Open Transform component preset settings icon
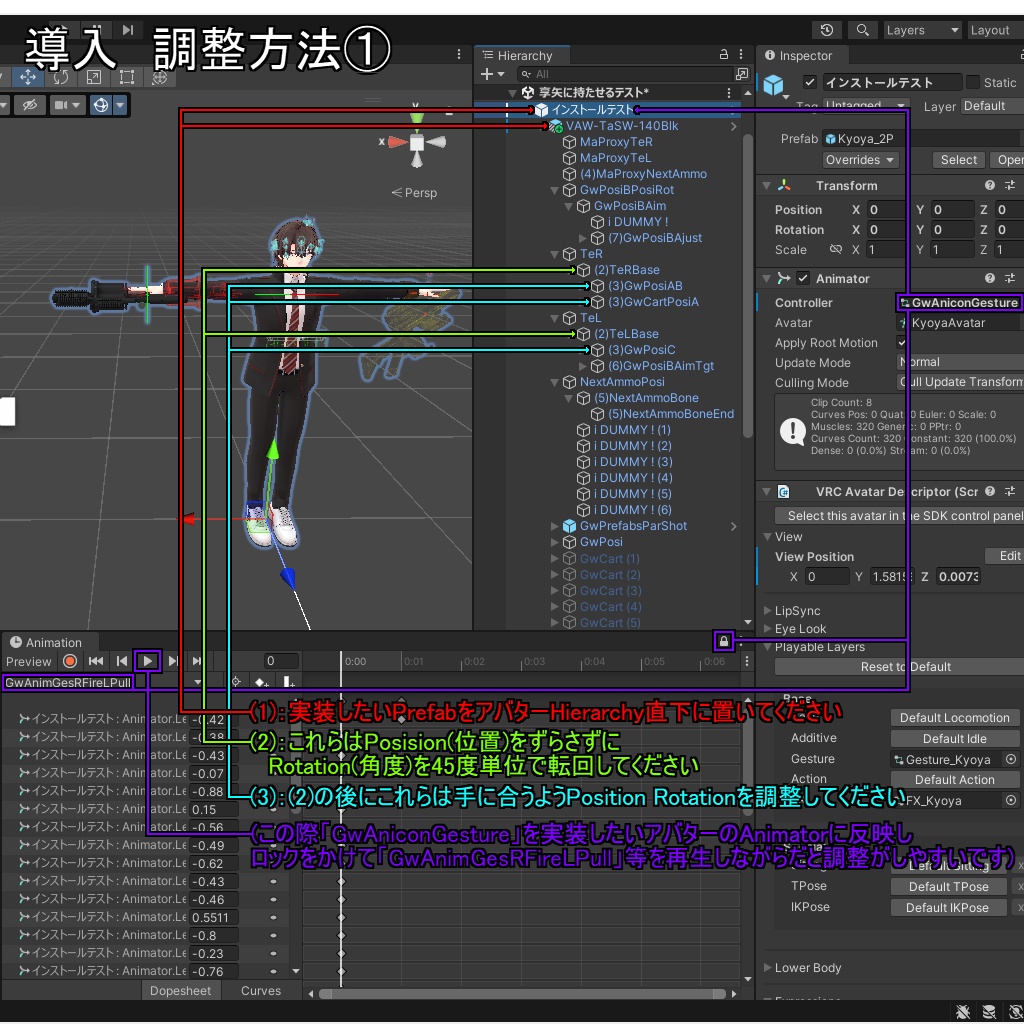 1010,185
